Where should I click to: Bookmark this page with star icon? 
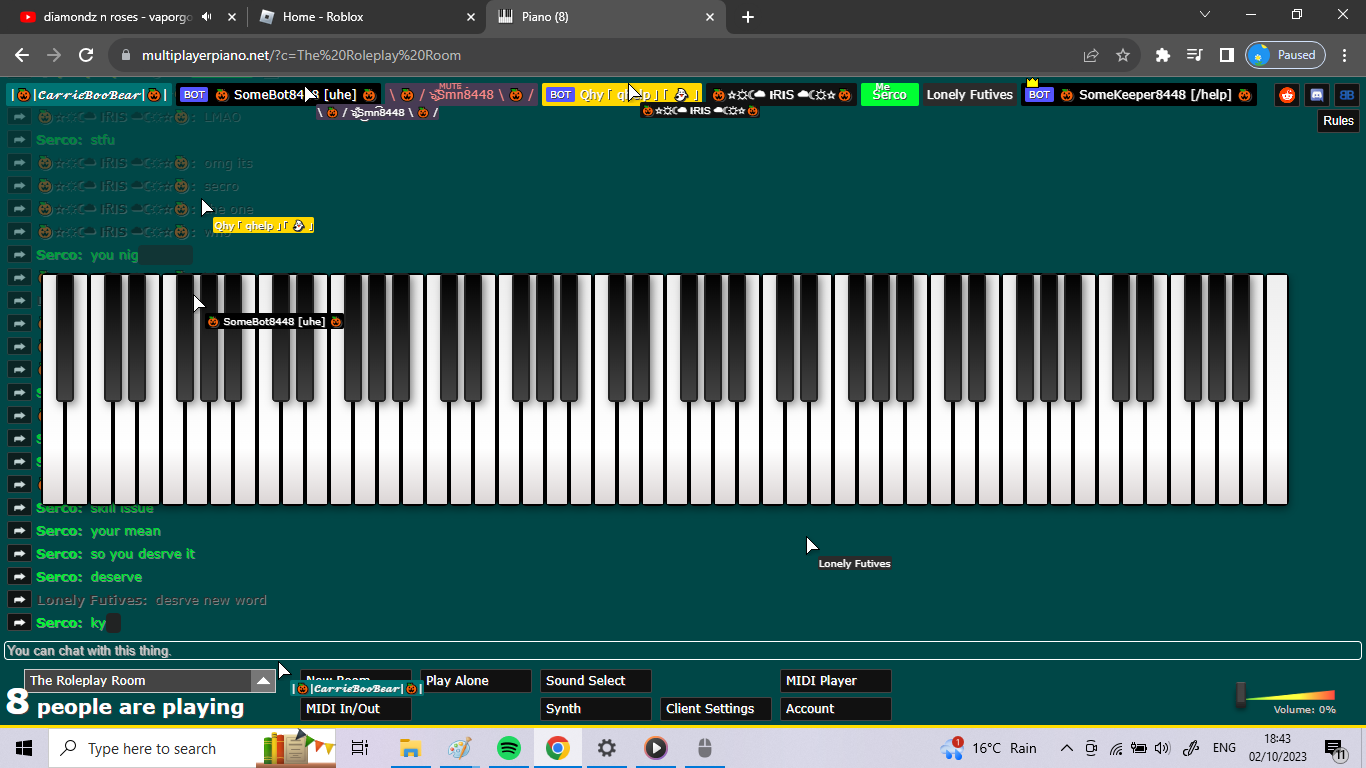pos(1122,55)
